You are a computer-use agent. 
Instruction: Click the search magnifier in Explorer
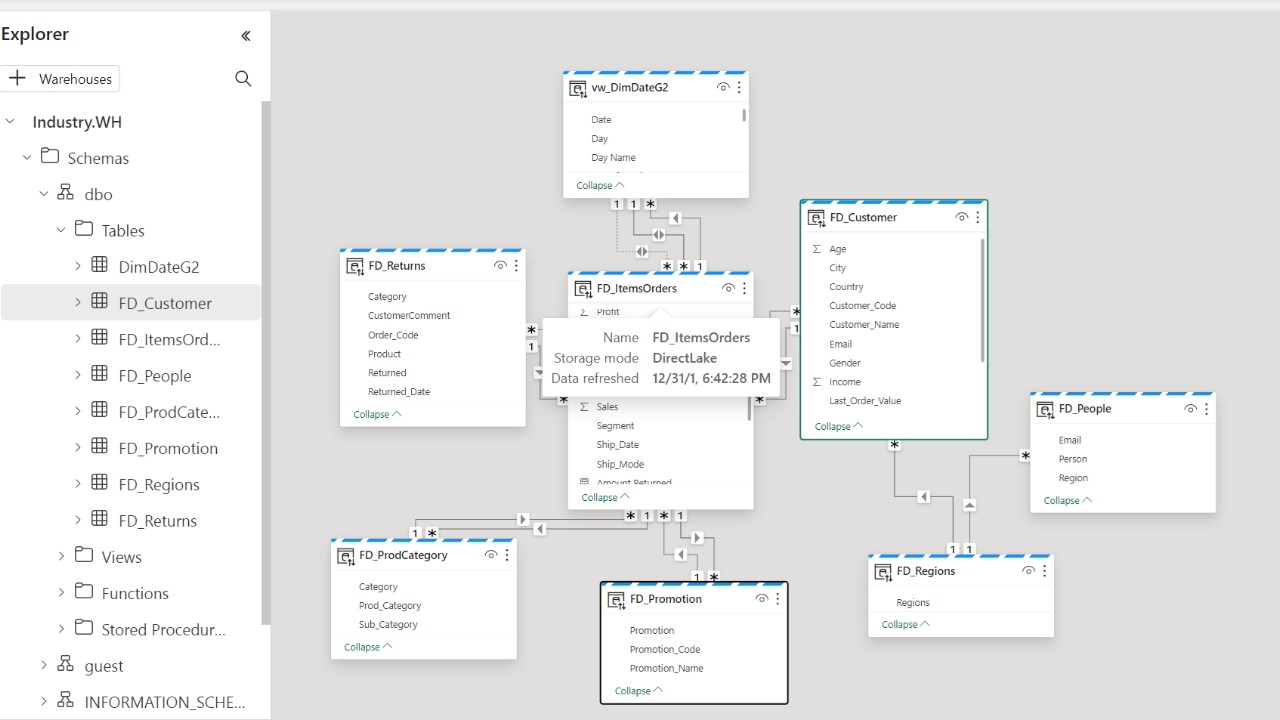tap(243, 78)
